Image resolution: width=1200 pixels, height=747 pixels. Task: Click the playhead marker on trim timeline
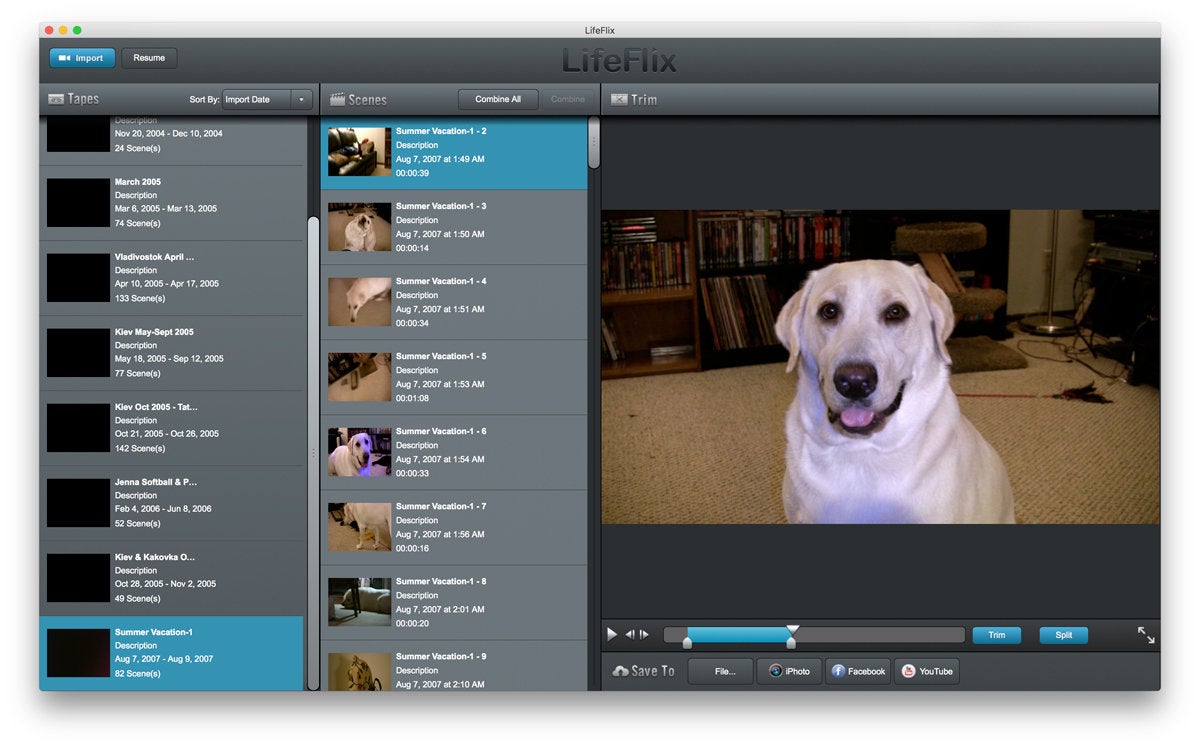tap(792, 629)
